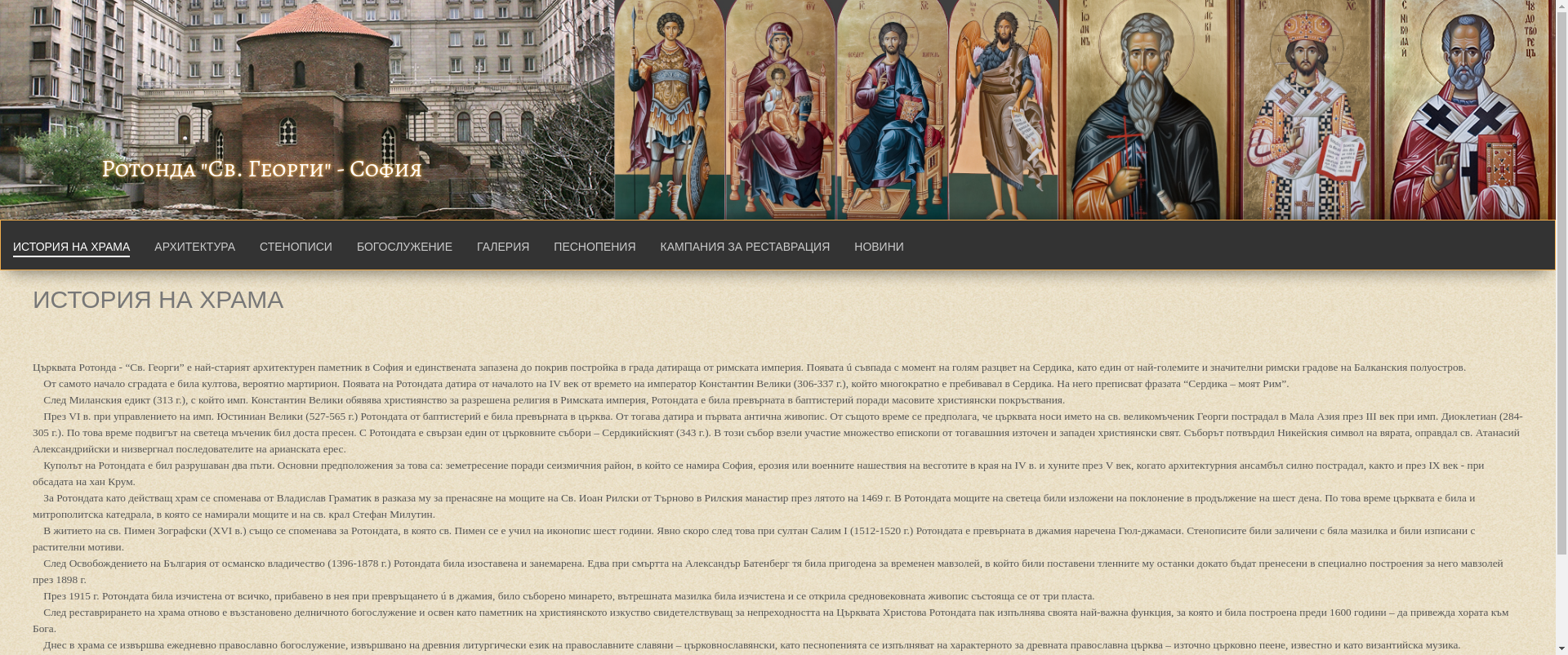
Task: Click the vertical scrollbar on the right edge
Action: 1561,327
